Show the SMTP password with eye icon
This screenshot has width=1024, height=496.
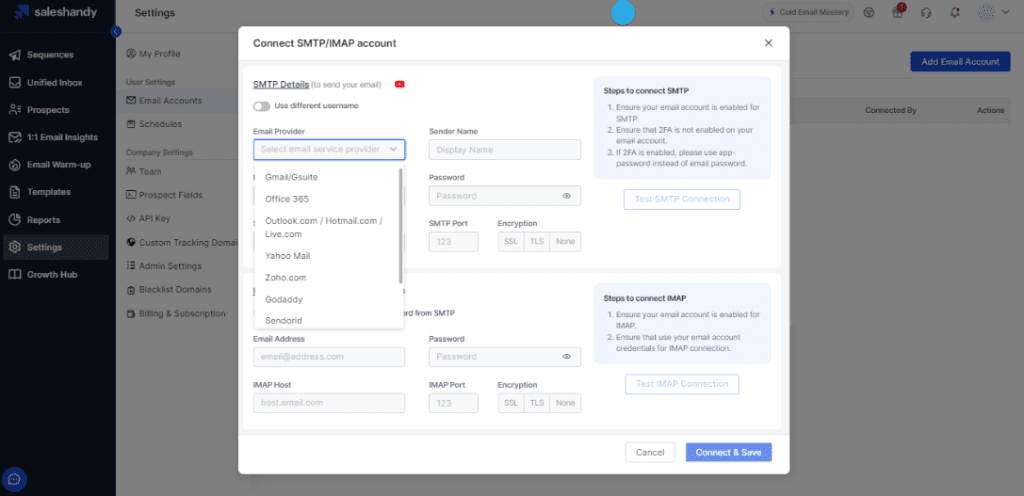coord(566,196)
